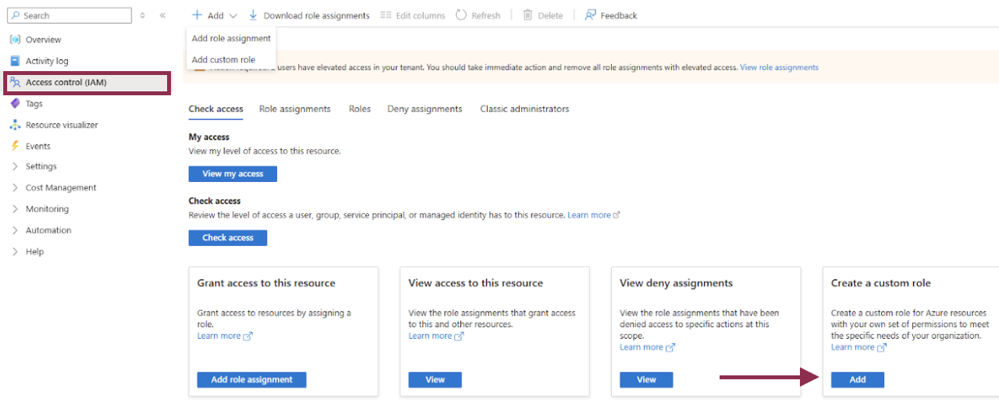Click the Feedback person icon
This screenshot has width=999, height=420.
click(x=591, y=15)
